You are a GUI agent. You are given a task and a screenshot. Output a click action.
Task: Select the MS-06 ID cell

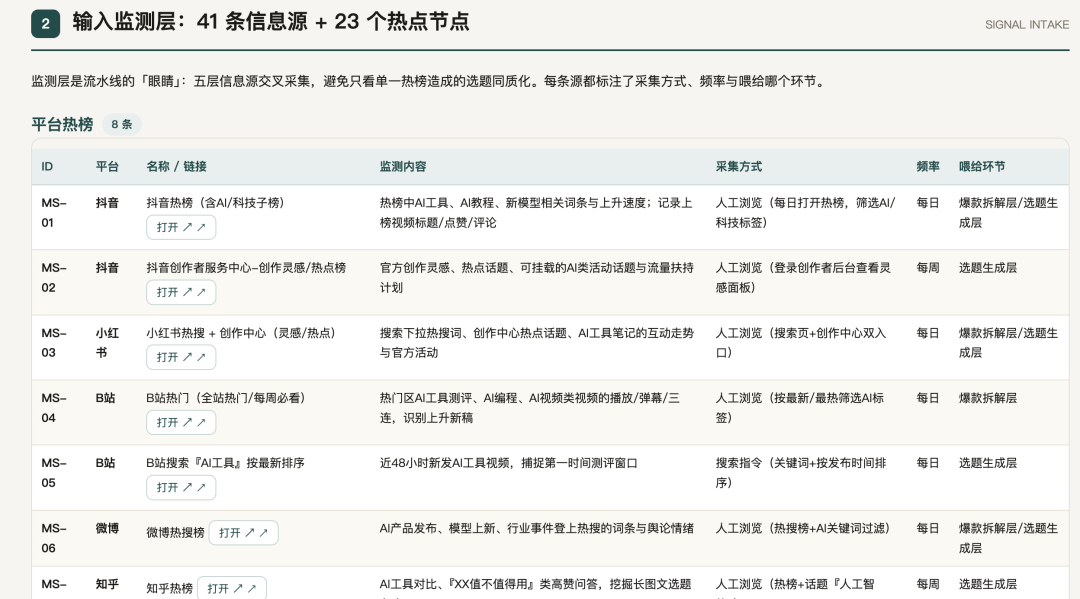(54, 538)
